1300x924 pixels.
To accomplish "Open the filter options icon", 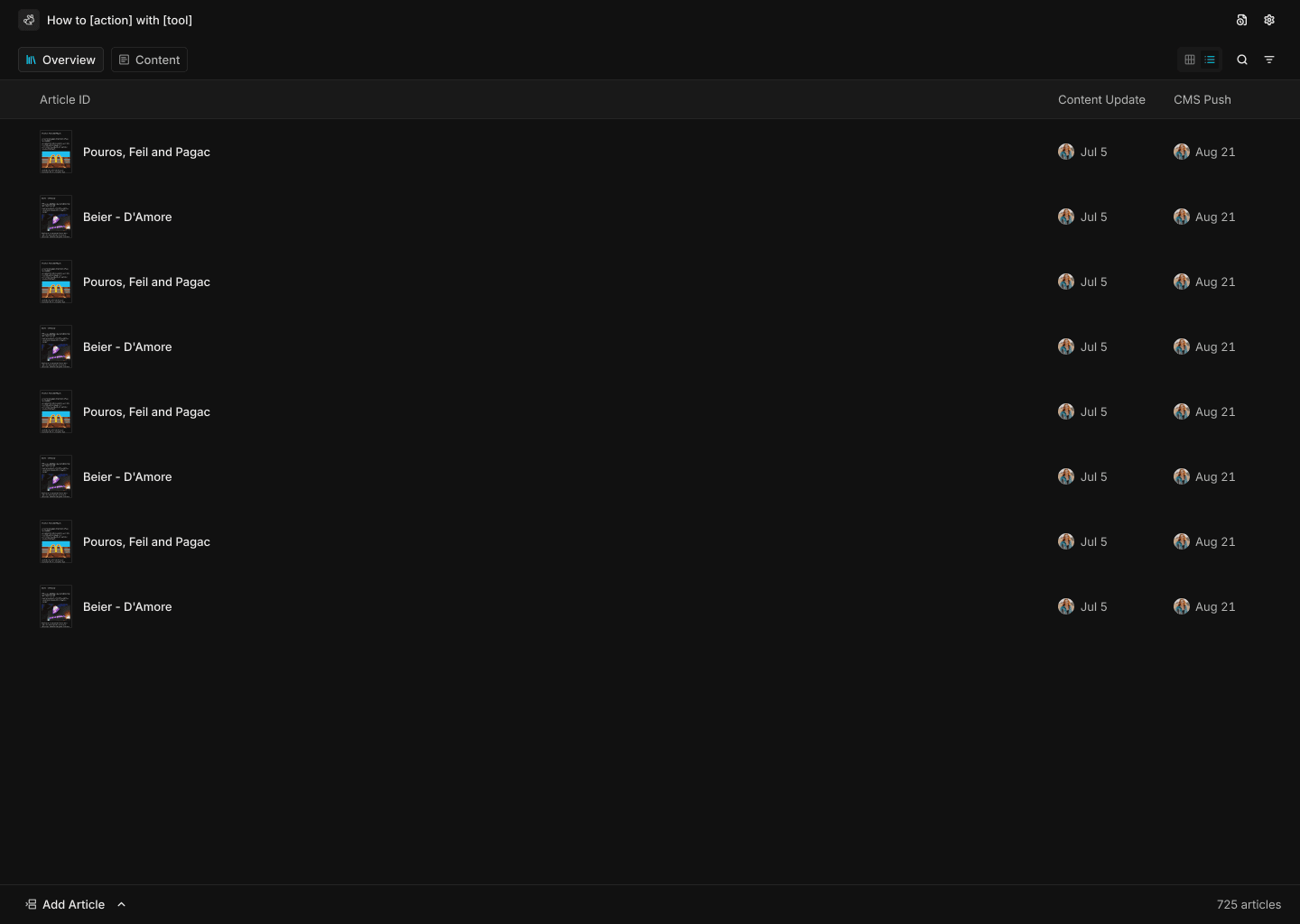I will [1269, 60].
